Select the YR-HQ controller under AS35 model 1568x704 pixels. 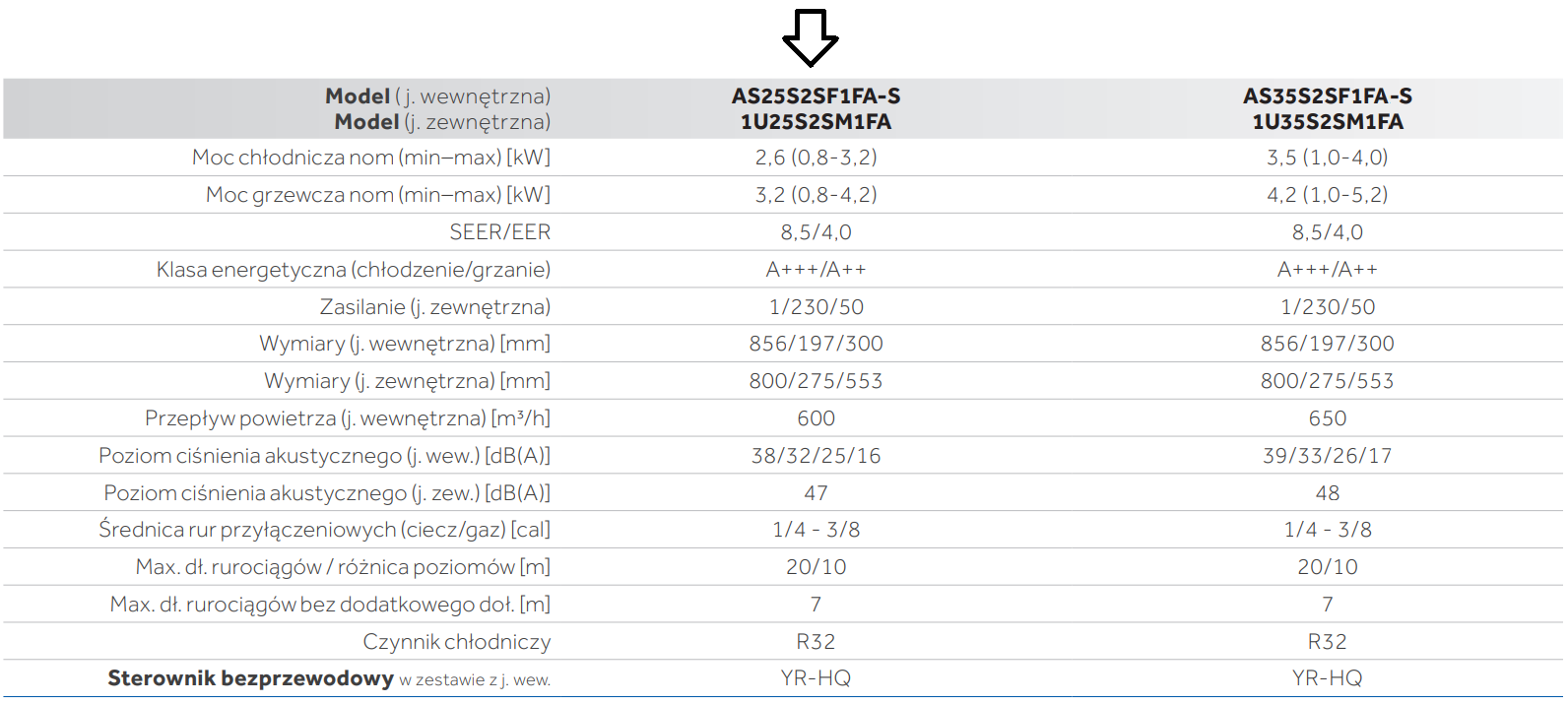[x=1327, y=678]
